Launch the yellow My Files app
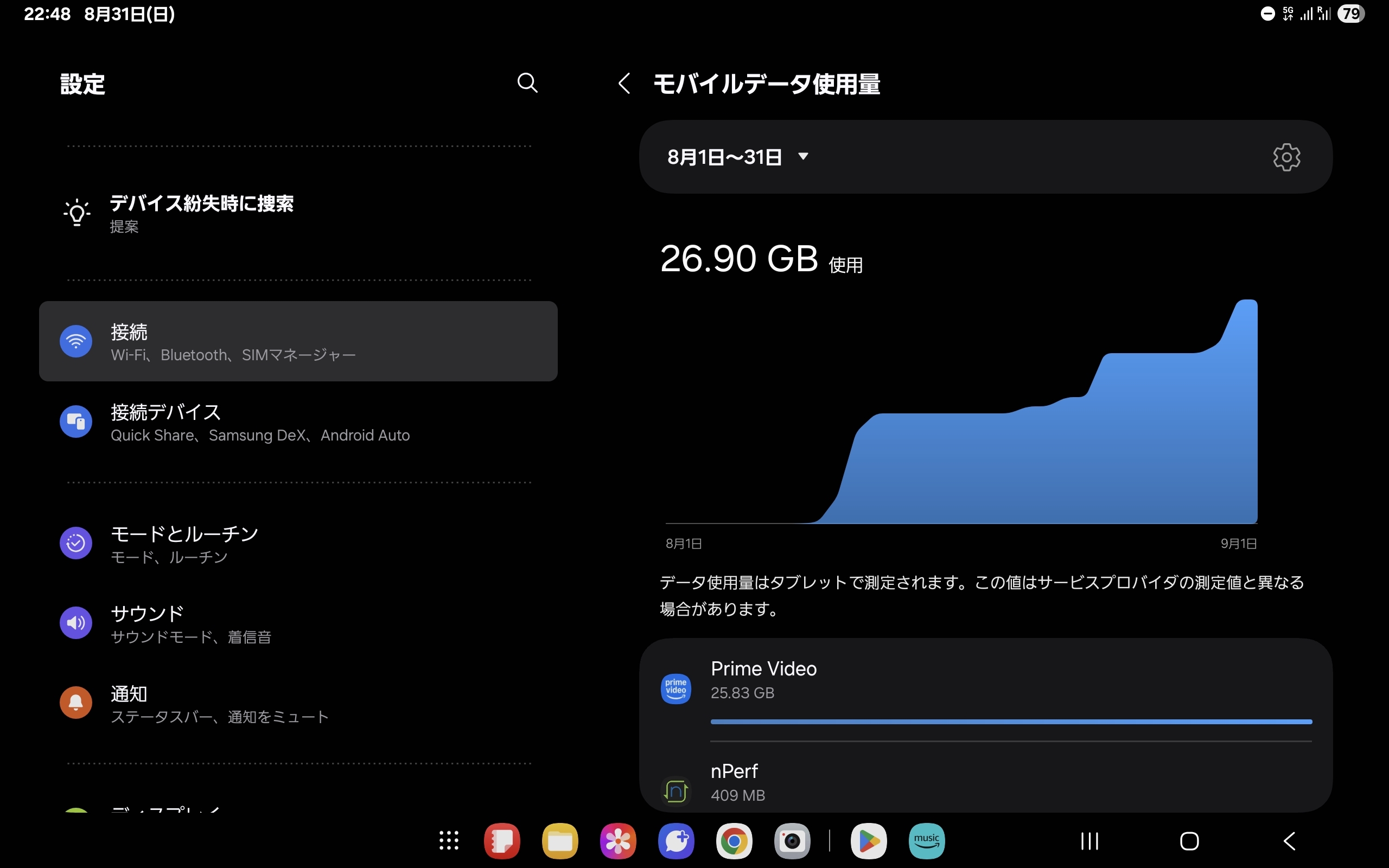The height and width of the screenshot is (868, 1389). pos(559,841)
